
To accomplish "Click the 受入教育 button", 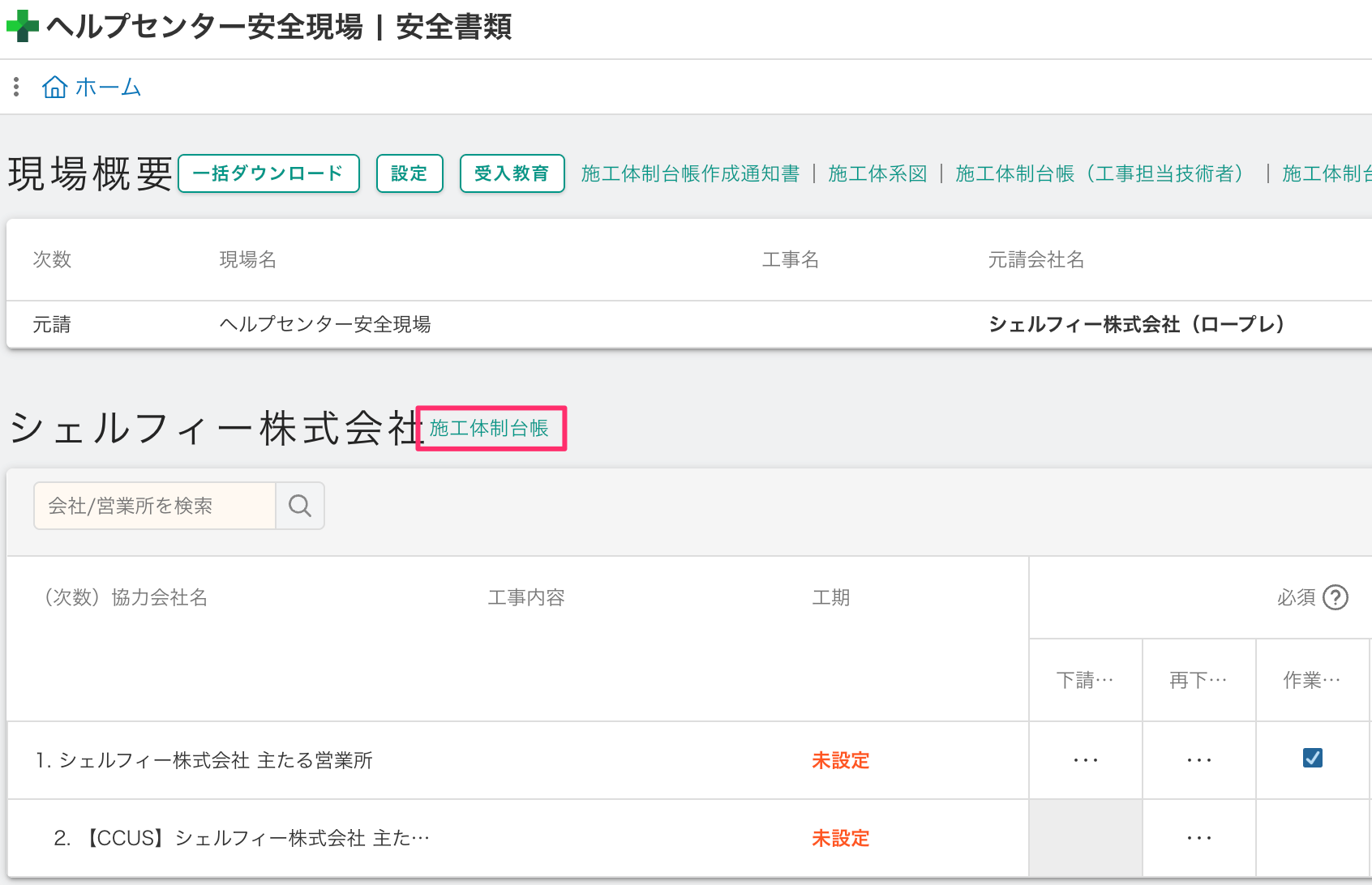I will pos(512,173).
